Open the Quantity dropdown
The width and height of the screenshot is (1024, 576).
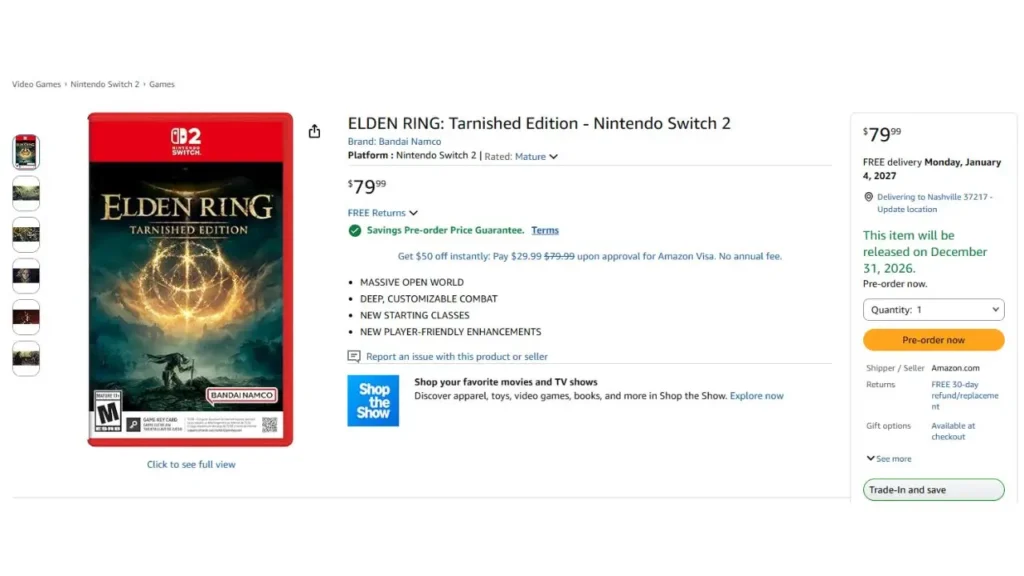point(933,309)
